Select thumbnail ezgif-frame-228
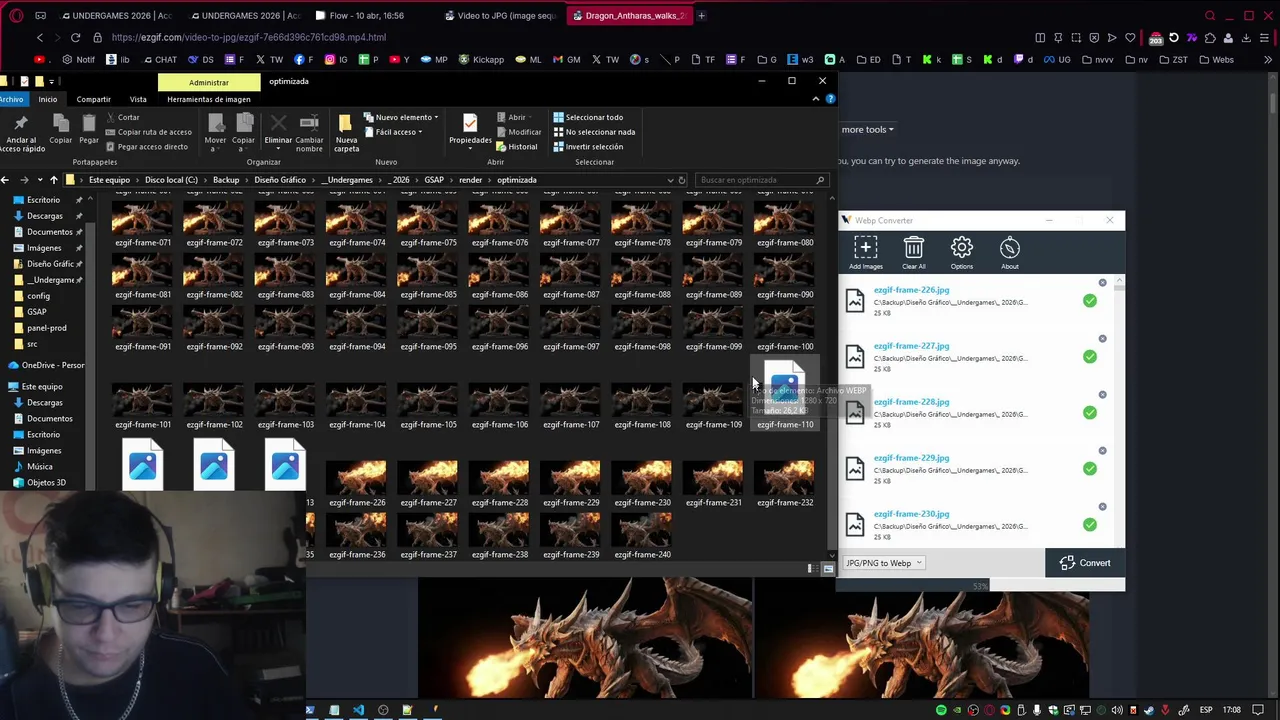The height and width of the screenshot is (720, 1280). [x=499, y=483]
